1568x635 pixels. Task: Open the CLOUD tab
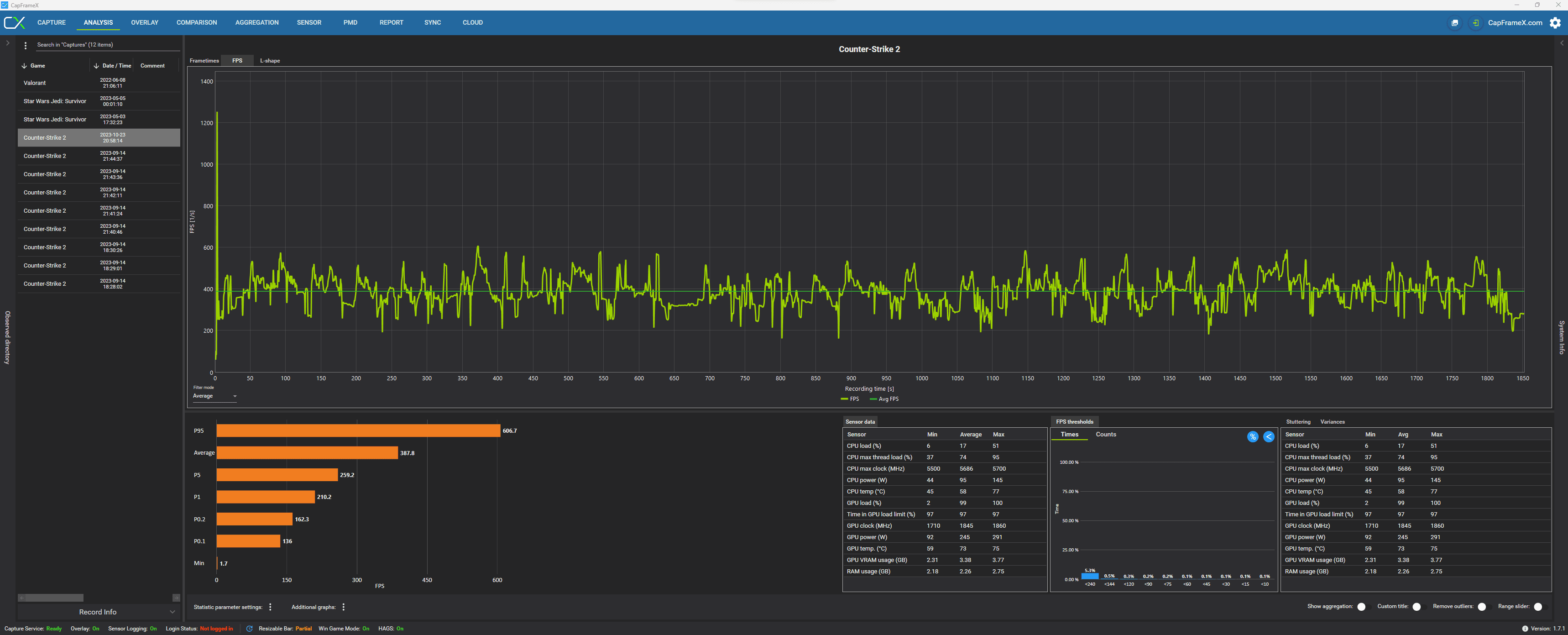[472, 22]
